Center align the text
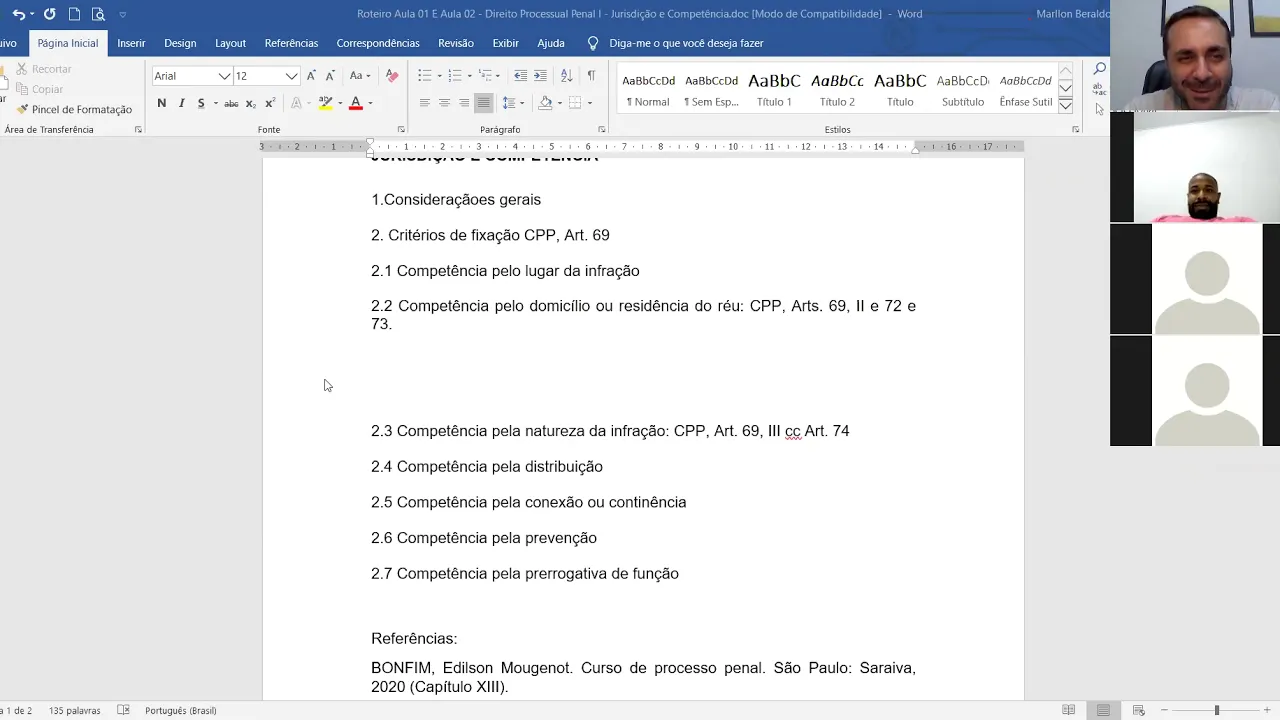Viewport: 1280px width, 720px height. pyautogui.click(x=444, y=103)
